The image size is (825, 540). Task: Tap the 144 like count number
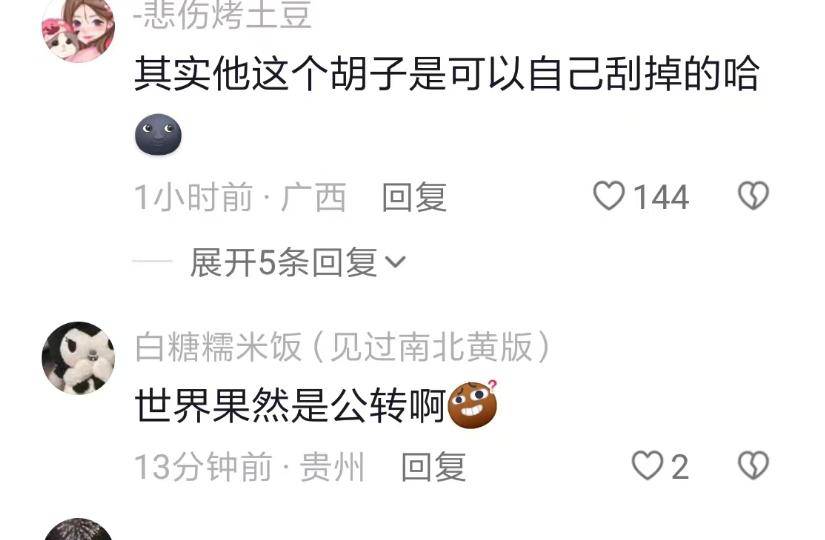click(661, 197)
